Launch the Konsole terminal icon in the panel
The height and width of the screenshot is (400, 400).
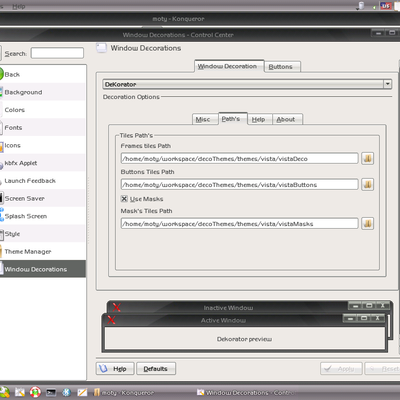(x=51, y=392)
